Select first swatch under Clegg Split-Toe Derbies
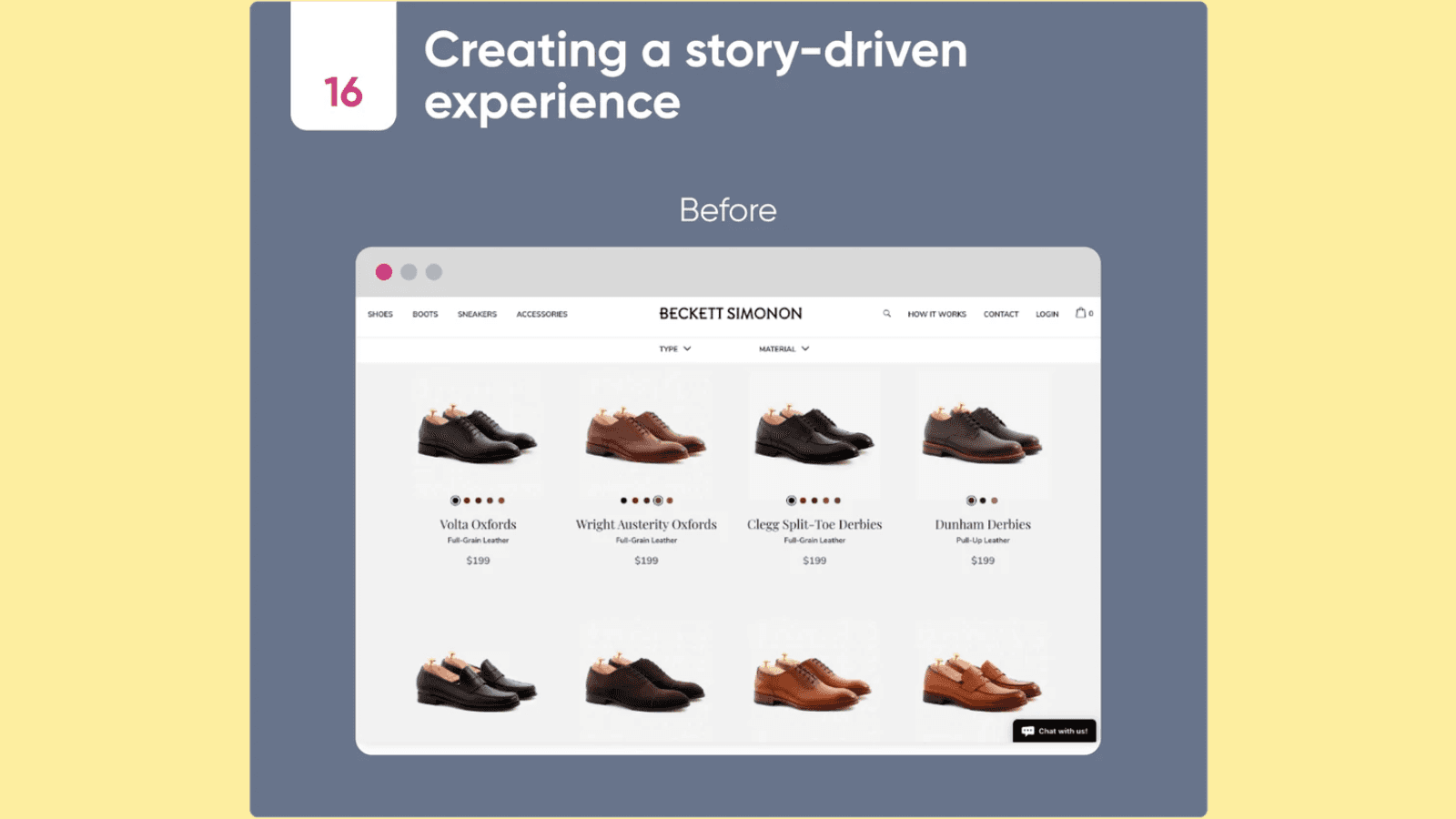 pyautogui.click(x=791, y=500)
